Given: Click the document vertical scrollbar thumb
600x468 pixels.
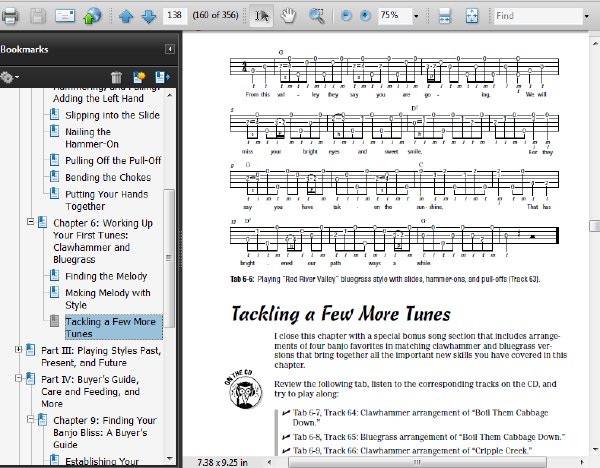Looking at the screenshot, I should coord(595,226).
